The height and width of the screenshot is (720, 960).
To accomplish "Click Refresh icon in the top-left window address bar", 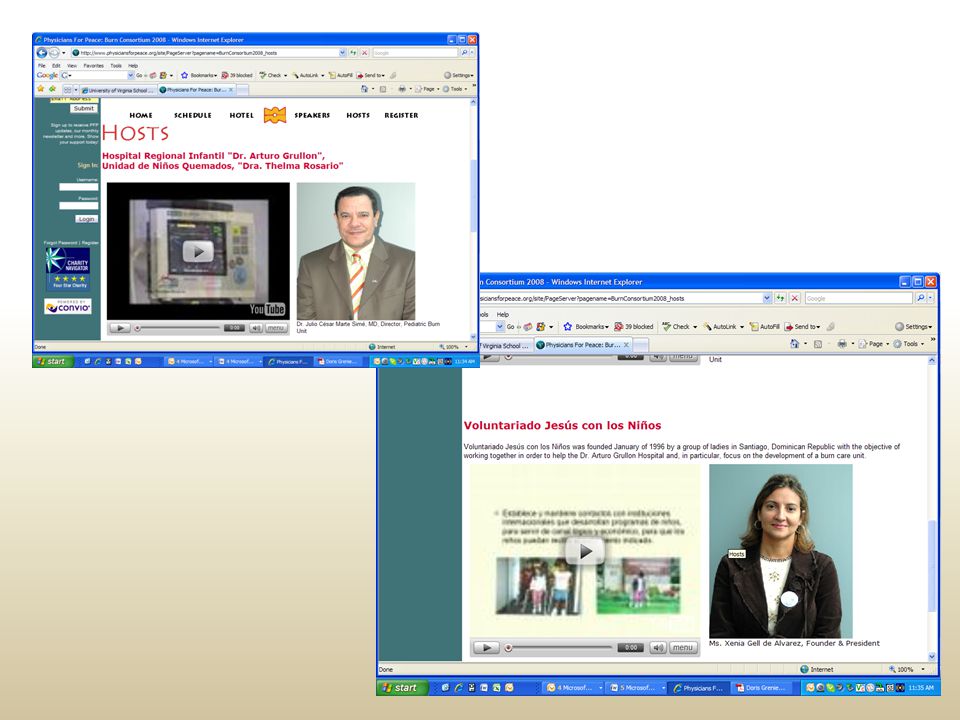I will coord(353,53).
